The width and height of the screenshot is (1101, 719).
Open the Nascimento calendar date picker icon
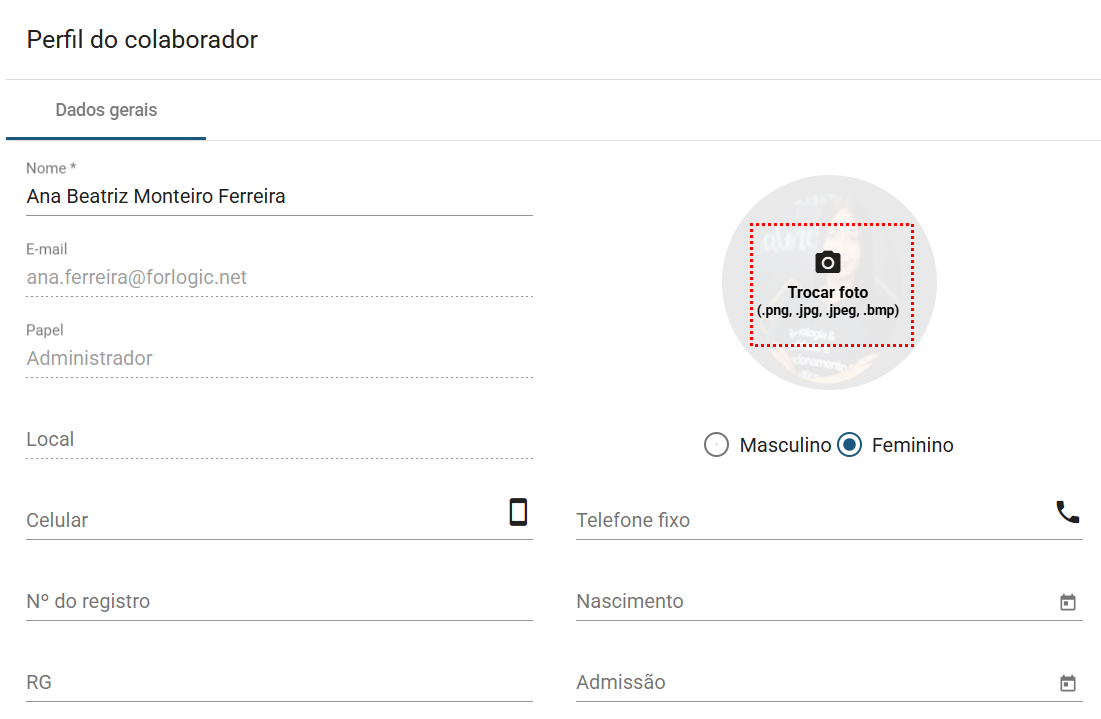1067,602
